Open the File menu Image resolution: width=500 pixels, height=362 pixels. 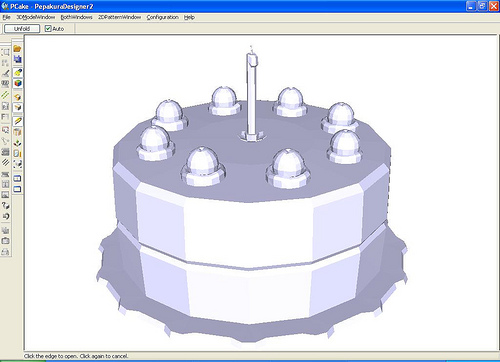[x=6, y=17]
